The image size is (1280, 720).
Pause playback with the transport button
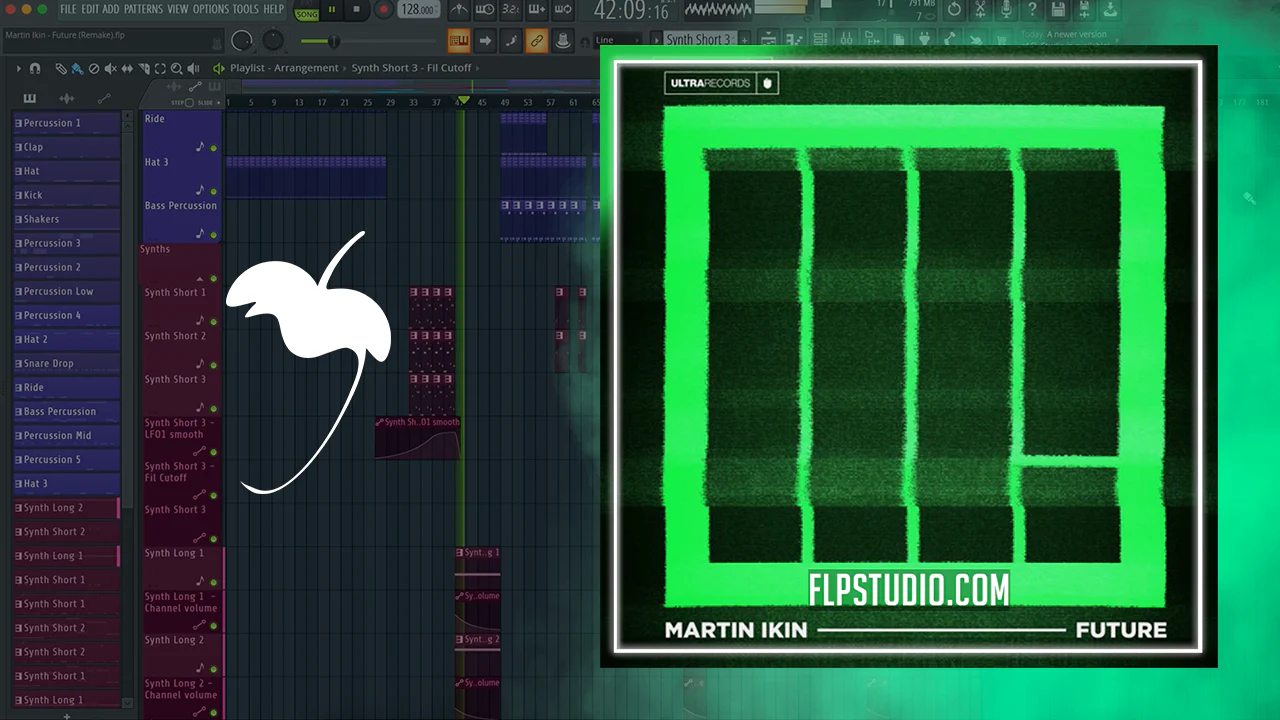332,10
